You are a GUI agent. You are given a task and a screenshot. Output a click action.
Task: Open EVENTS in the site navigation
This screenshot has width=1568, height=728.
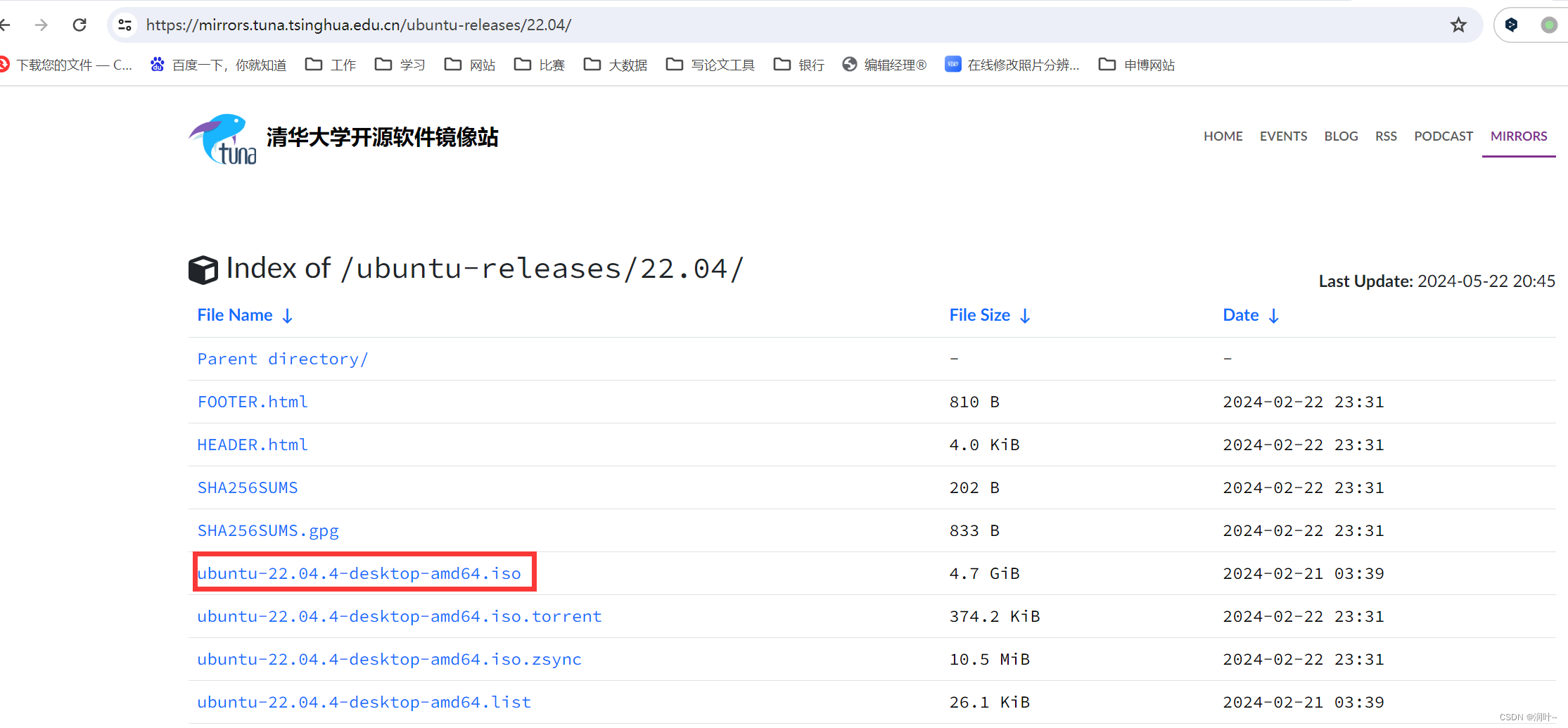(x=1283, y=136)
